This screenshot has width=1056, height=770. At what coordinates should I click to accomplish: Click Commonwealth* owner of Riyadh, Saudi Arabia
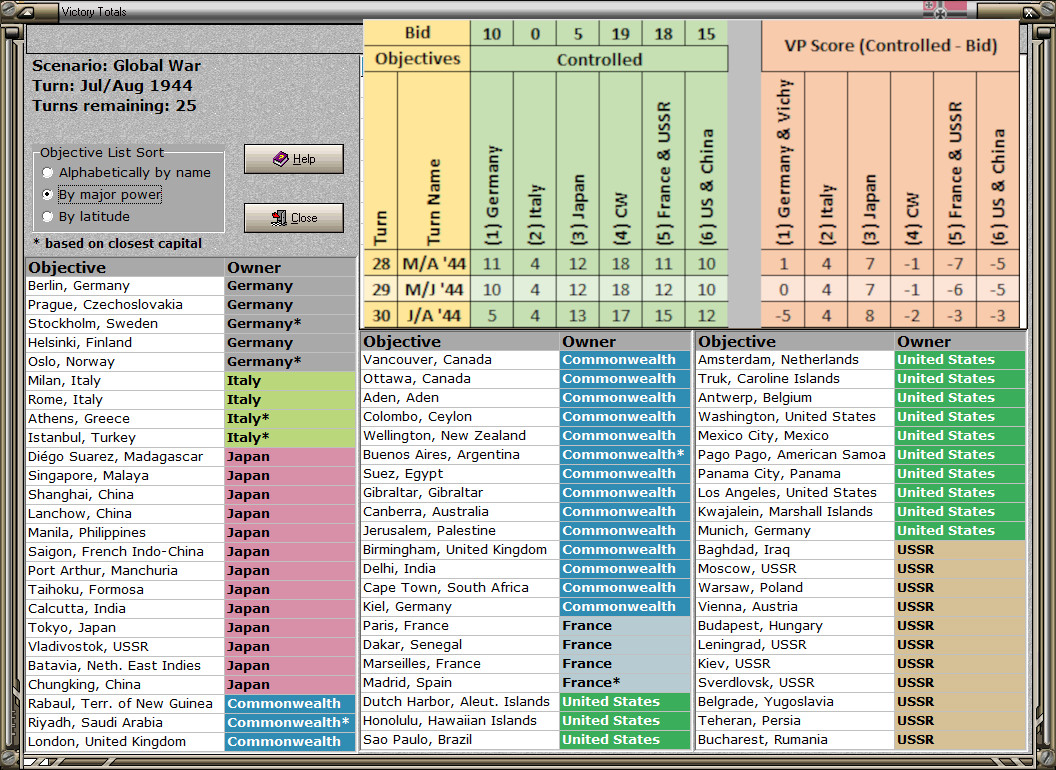290,723
